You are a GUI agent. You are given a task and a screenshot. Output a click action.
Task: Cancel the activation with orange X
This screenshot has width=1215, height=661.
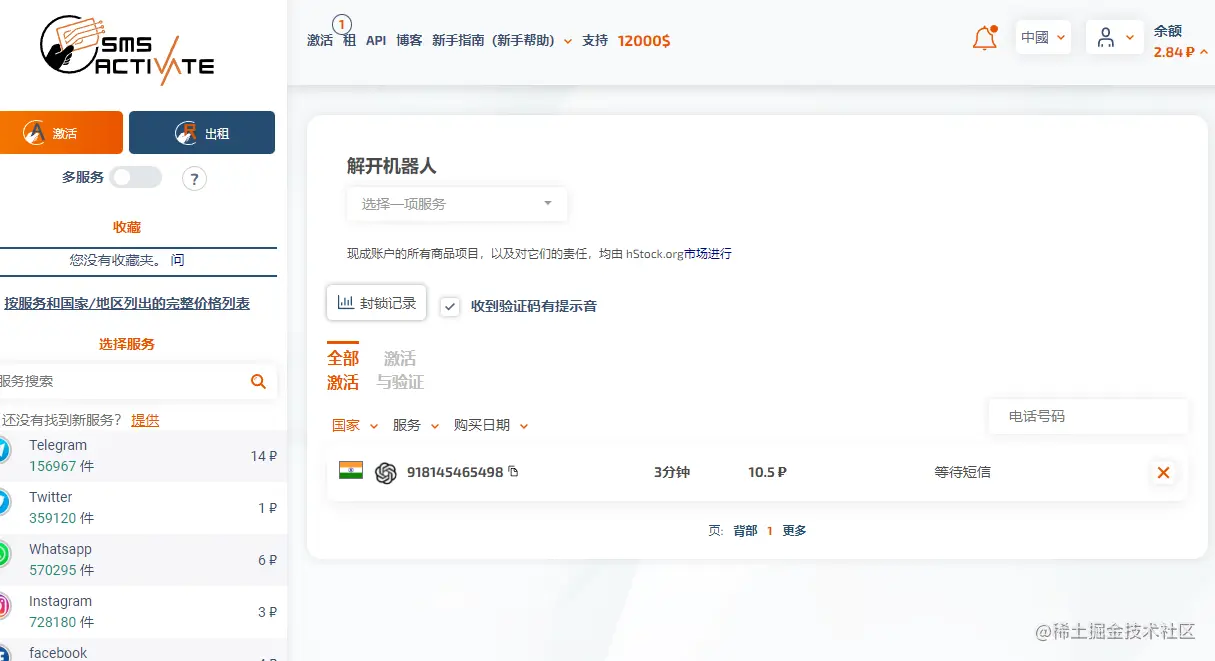(1163, 472)
